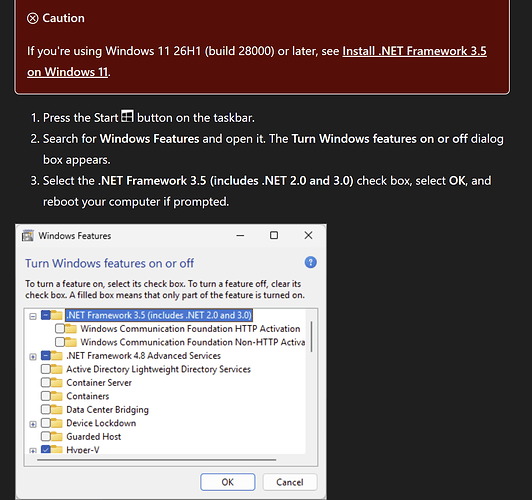Select the .NET Framework 3.5 (includes .NET 2.0 and 3.0) row text
532x500 pixels.
click(x=159, y=315)
